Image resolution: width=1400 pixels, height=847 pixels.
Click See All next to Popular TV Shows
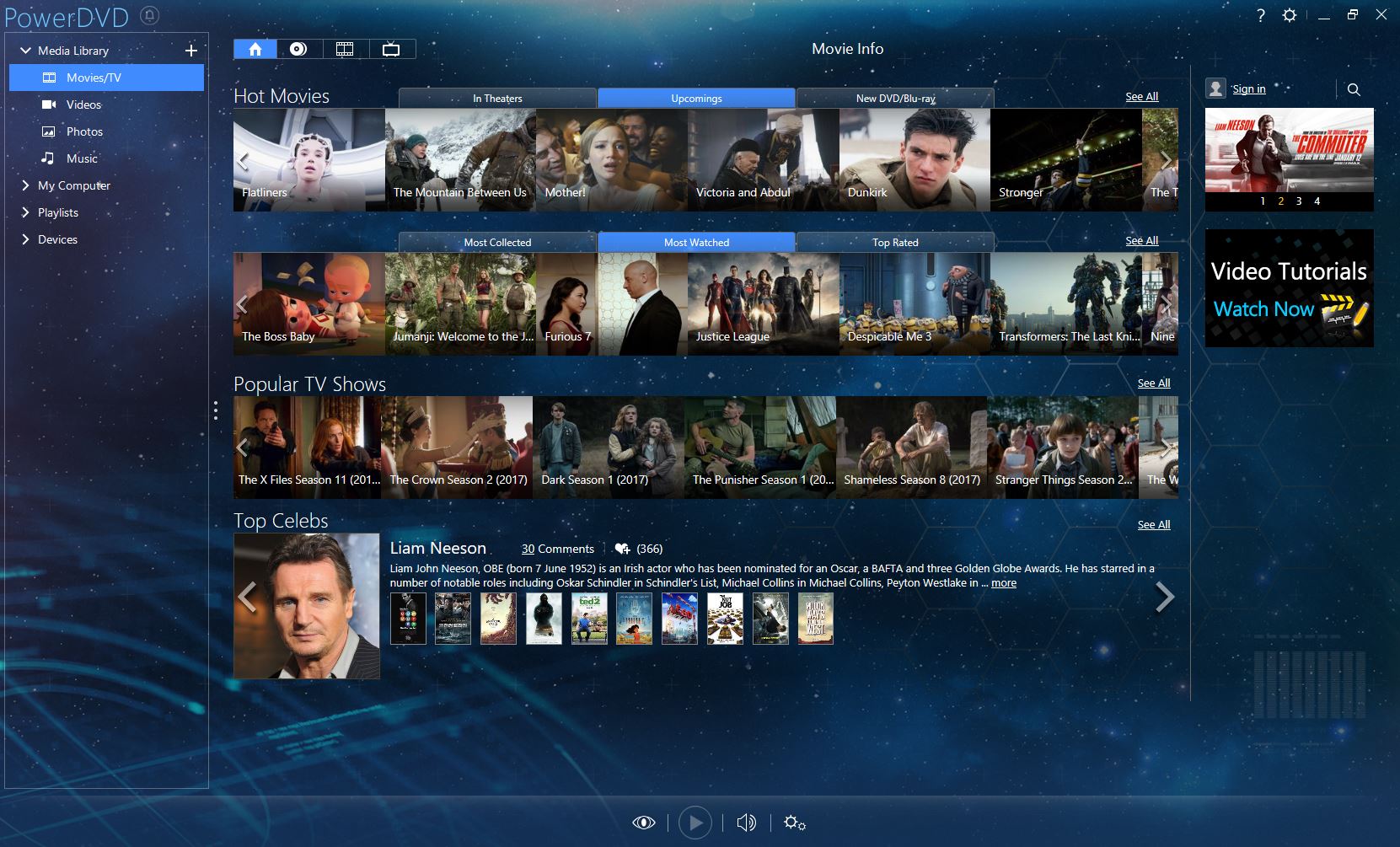coord(1153,383)
